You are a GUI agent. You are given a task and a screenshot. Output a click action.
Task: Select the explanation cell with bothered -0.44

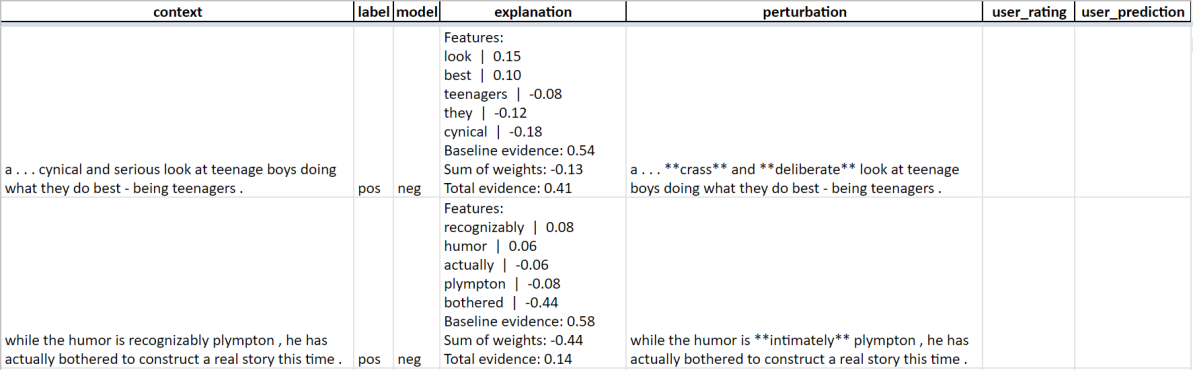tap(533, 283)
